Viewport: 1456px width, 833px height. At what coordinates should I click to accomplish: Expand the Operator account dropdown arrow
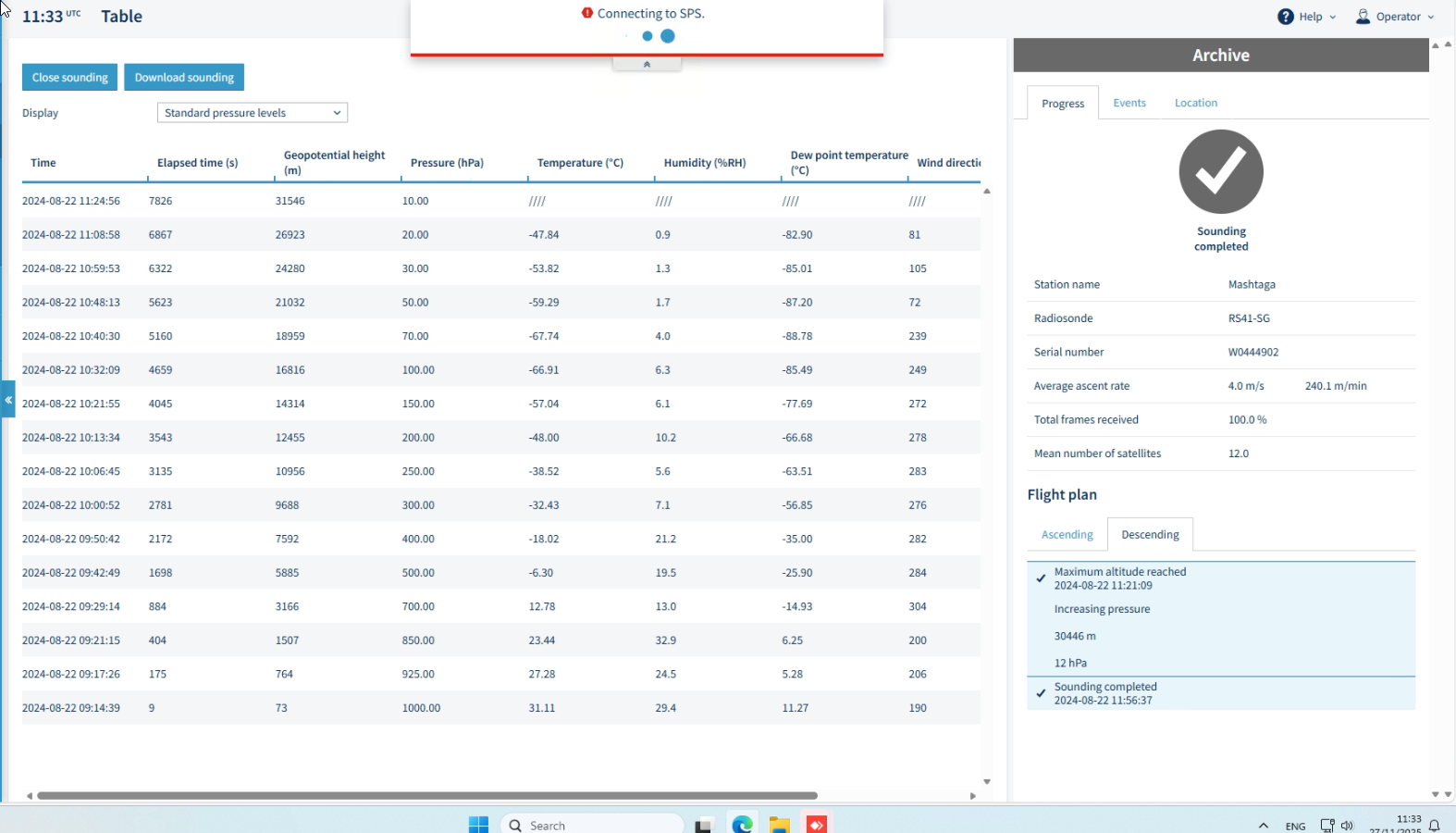[x=1431, y=17]
